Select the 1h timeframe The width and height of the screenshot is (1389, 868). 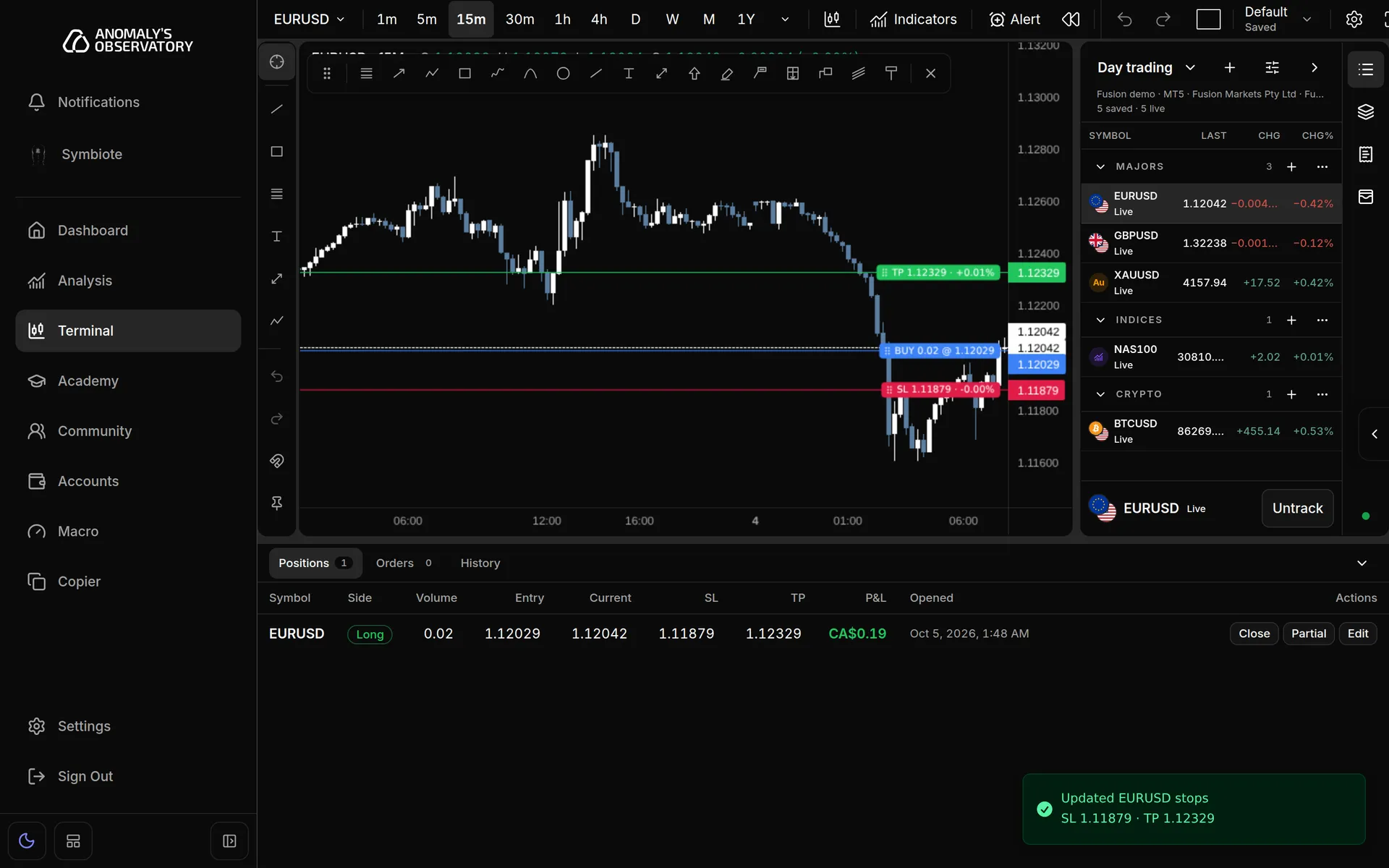[562, 20]
